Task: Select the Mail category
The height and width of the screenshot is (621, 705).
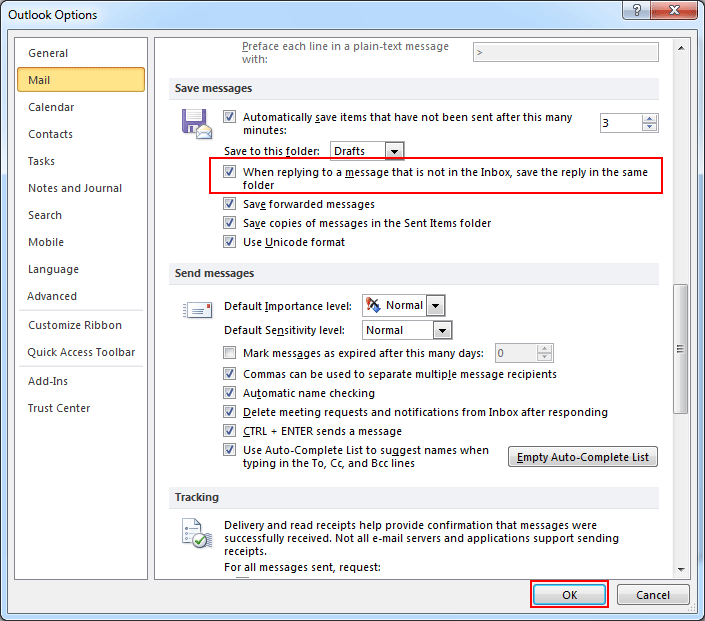Action: pyautogui.click(x=81, y=80)
